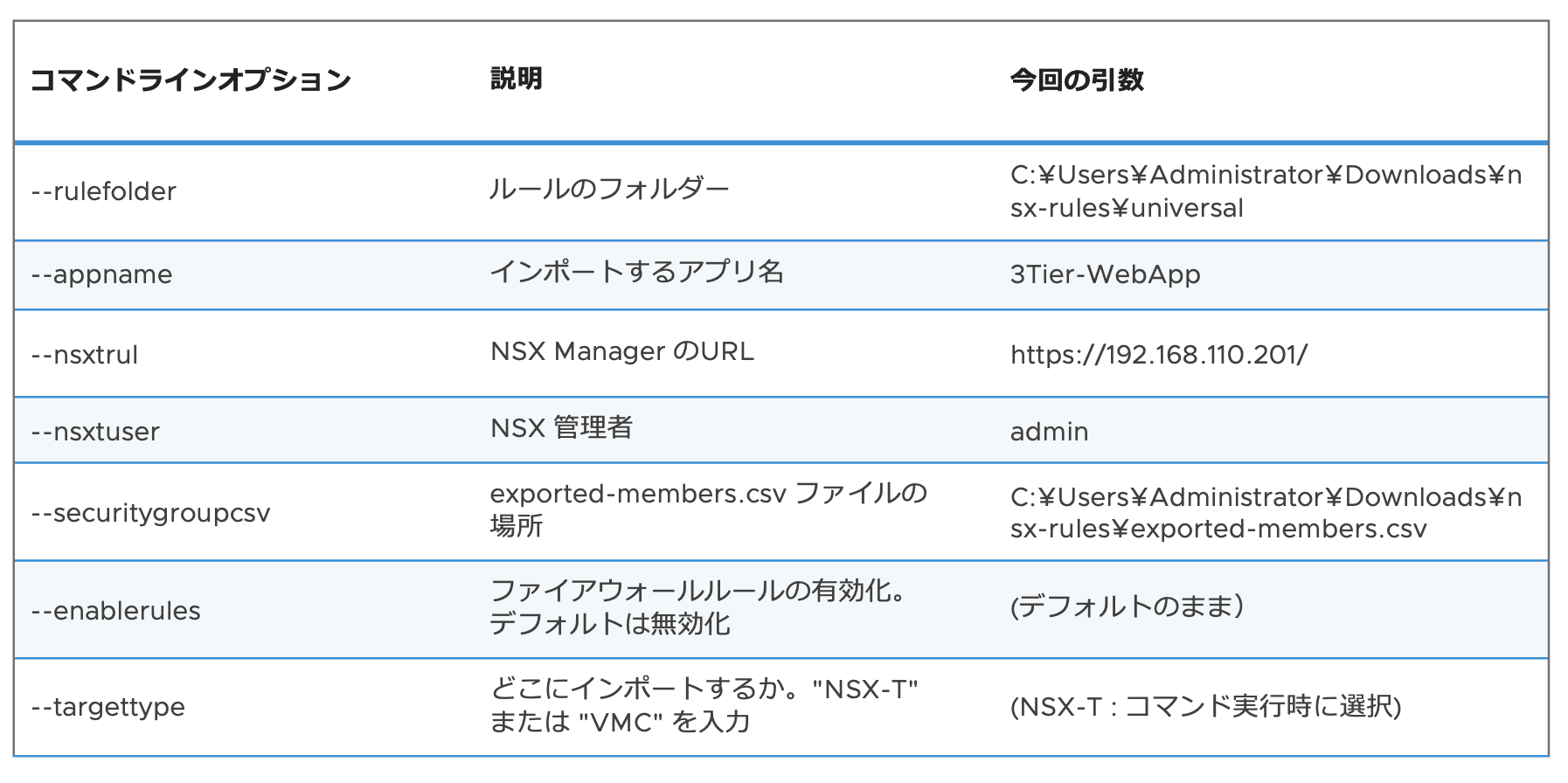
Task: Select the --securitygroupcsv option cell
Action: coord(151,513)
